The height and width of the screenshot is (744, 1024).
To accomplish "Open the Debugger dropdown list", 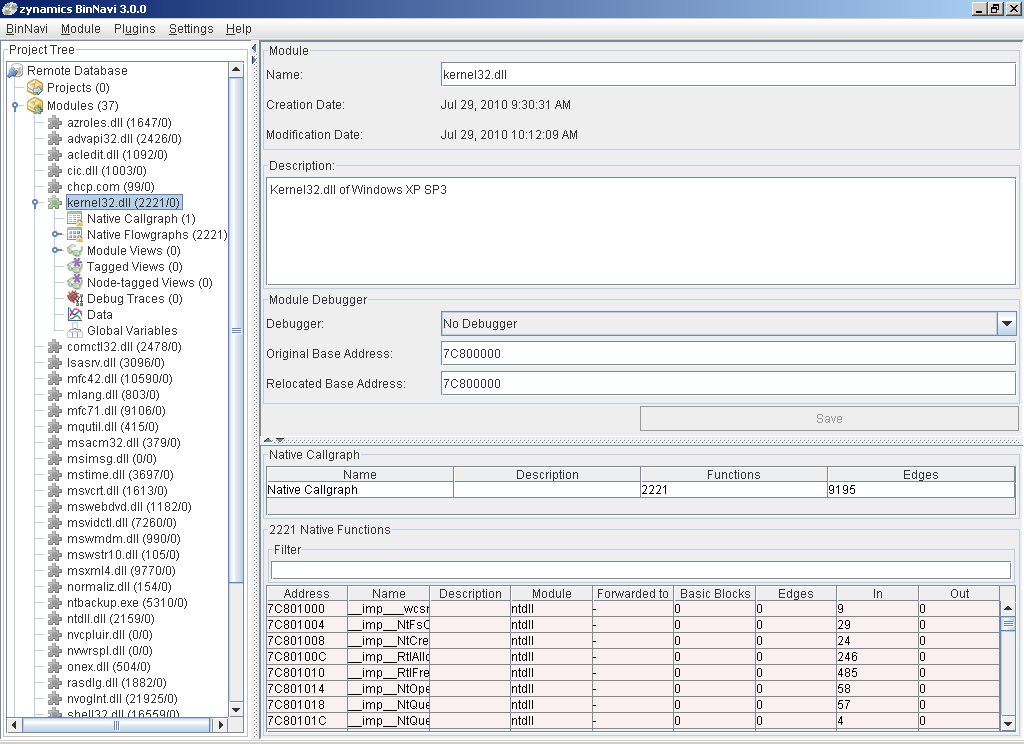I will (x=1006, y=323).
